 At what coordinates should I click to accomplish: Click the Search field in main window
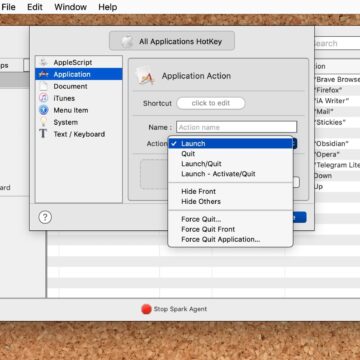[x=336, y=43]
